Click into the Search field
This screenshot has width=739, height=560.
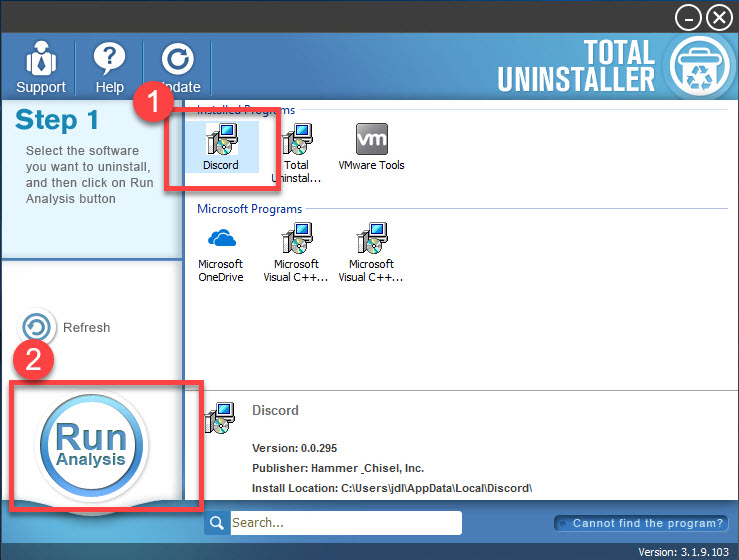point(346,523)
